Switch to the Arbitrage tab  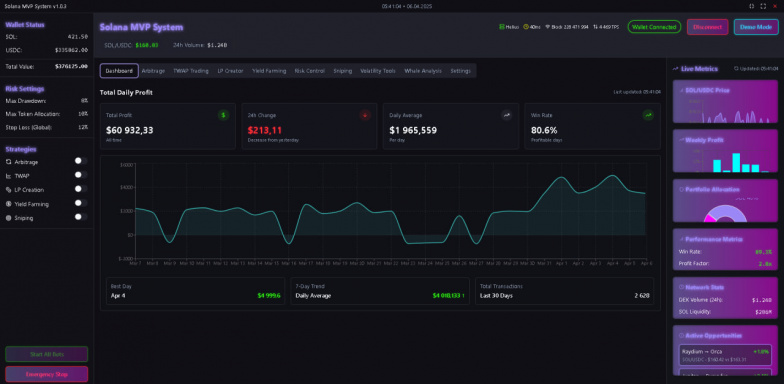[153, 71]
